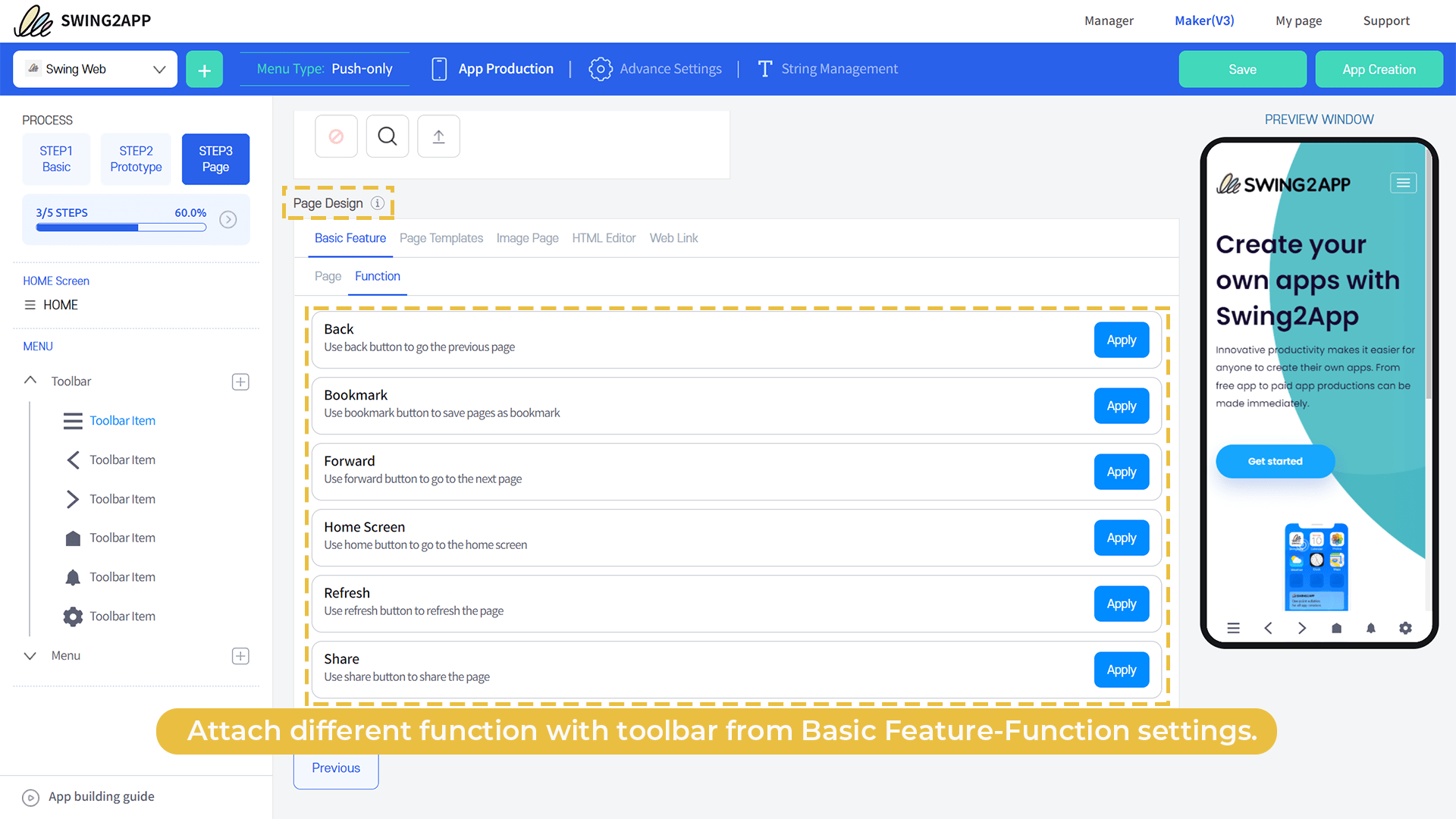Click the red prohibited circle icon
The image size is (1456, 819).
(336, 136)
